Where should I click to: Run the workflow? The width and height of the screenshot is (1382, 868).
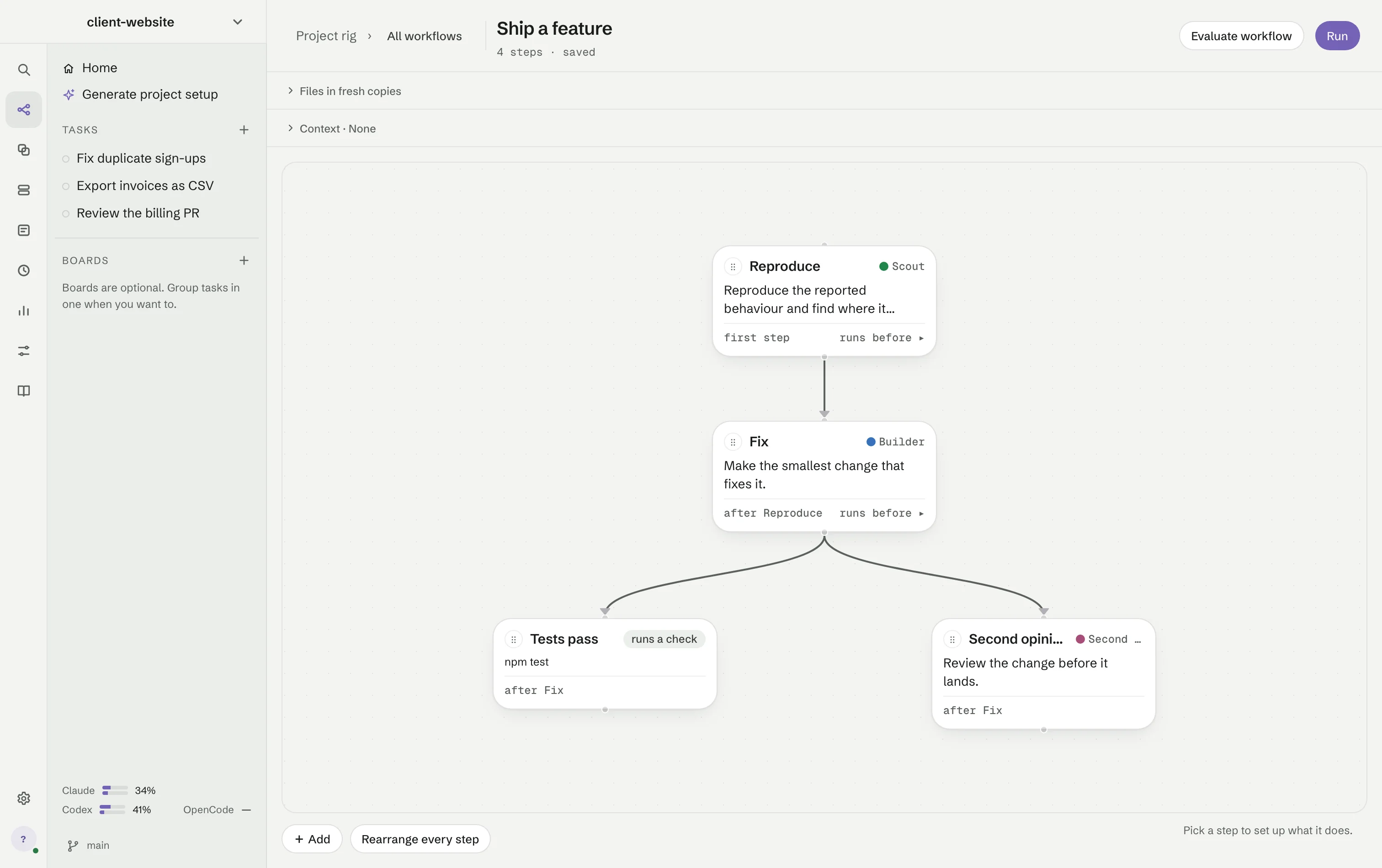[x=1337, y=36]
